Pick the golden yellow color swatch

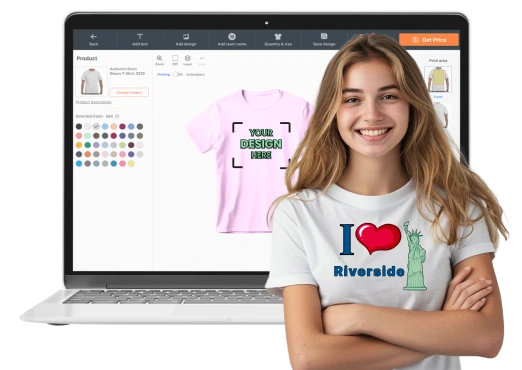pos(79,145)
